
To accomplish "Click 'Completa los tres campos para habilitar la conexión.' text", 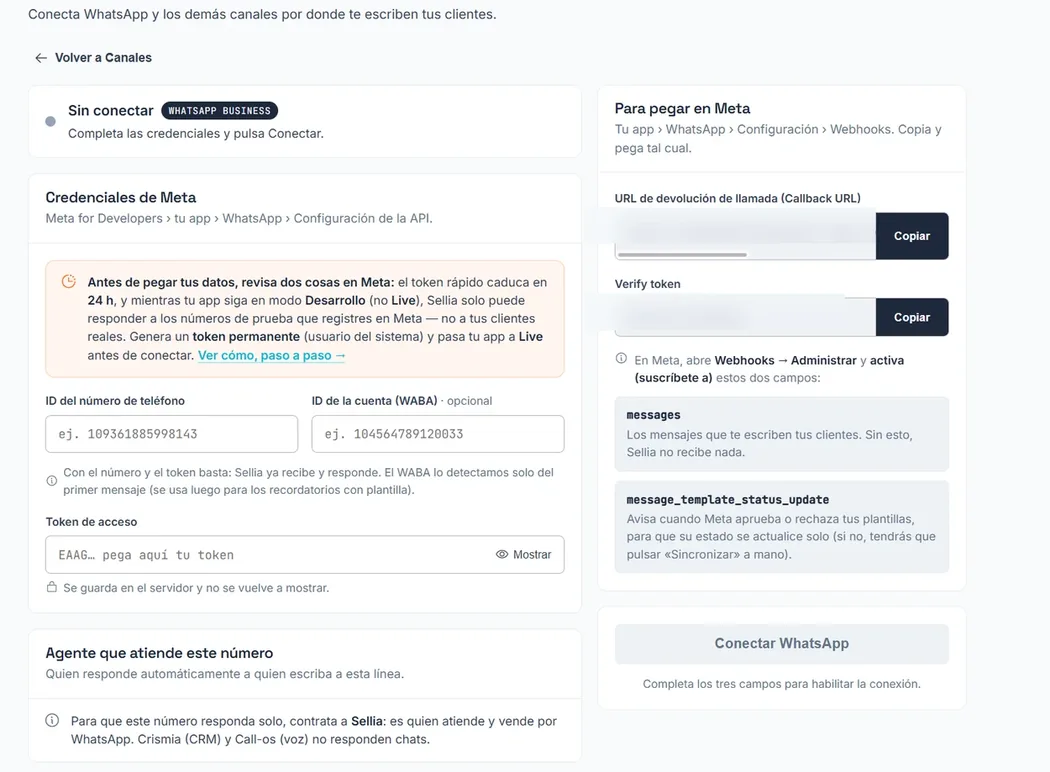I will (x=781, y=684).
